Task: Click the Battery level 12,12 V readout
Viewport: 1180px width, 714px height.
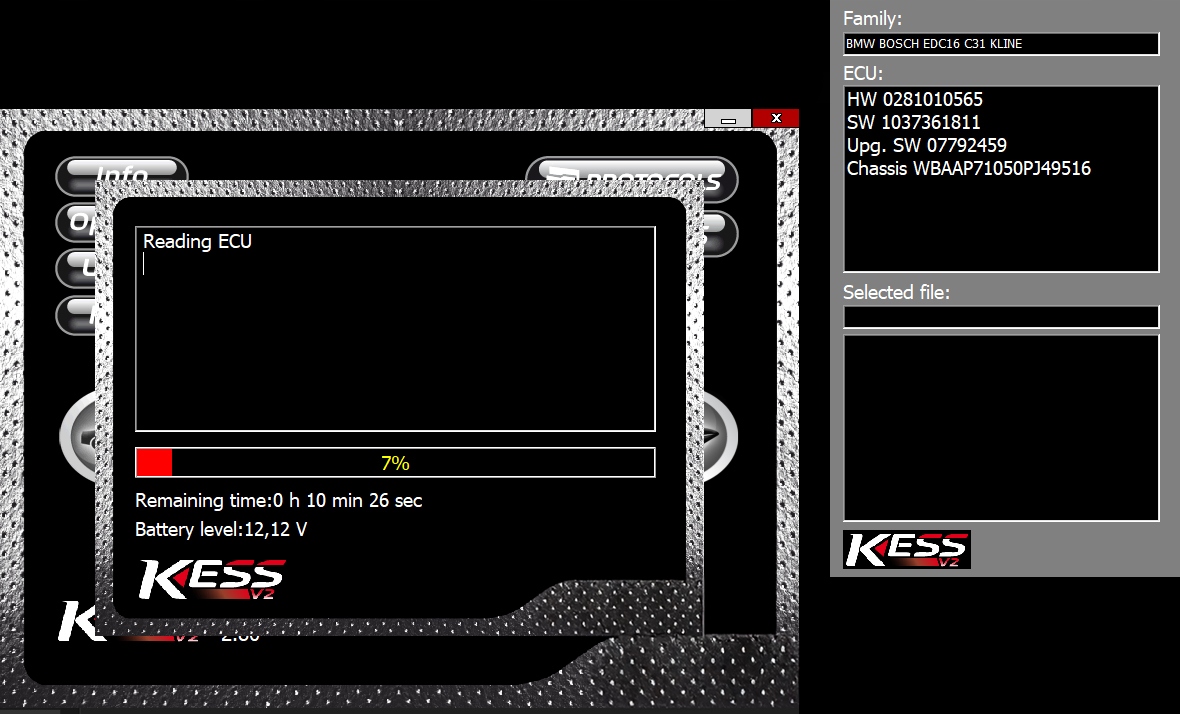Action: pos(221,530)
